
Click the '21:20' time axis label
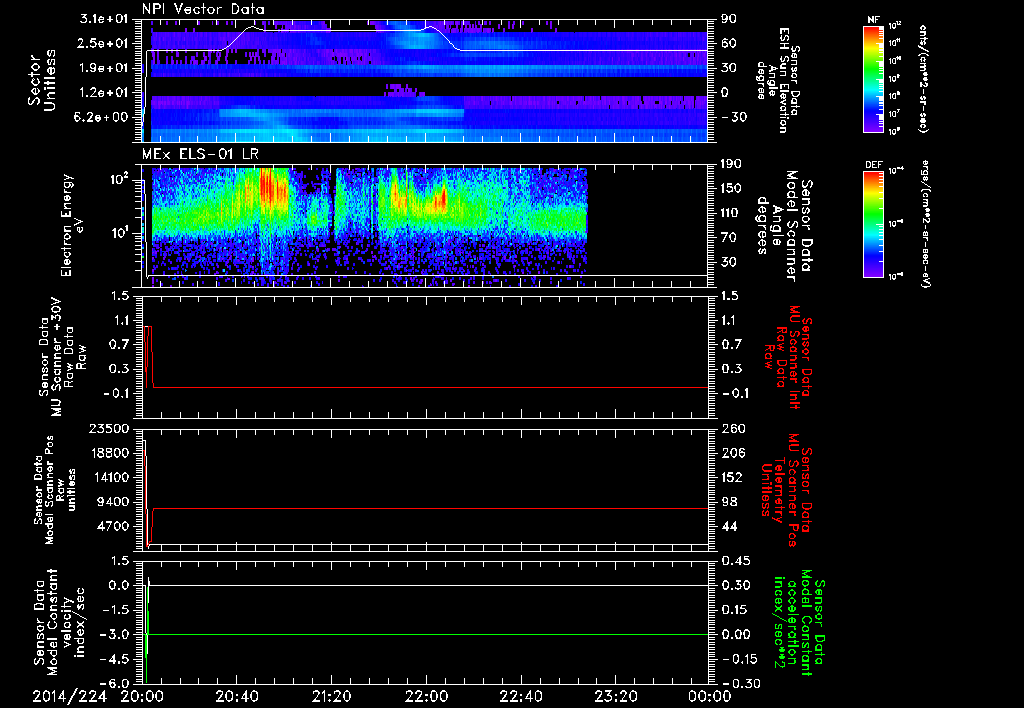coord(332,696)
